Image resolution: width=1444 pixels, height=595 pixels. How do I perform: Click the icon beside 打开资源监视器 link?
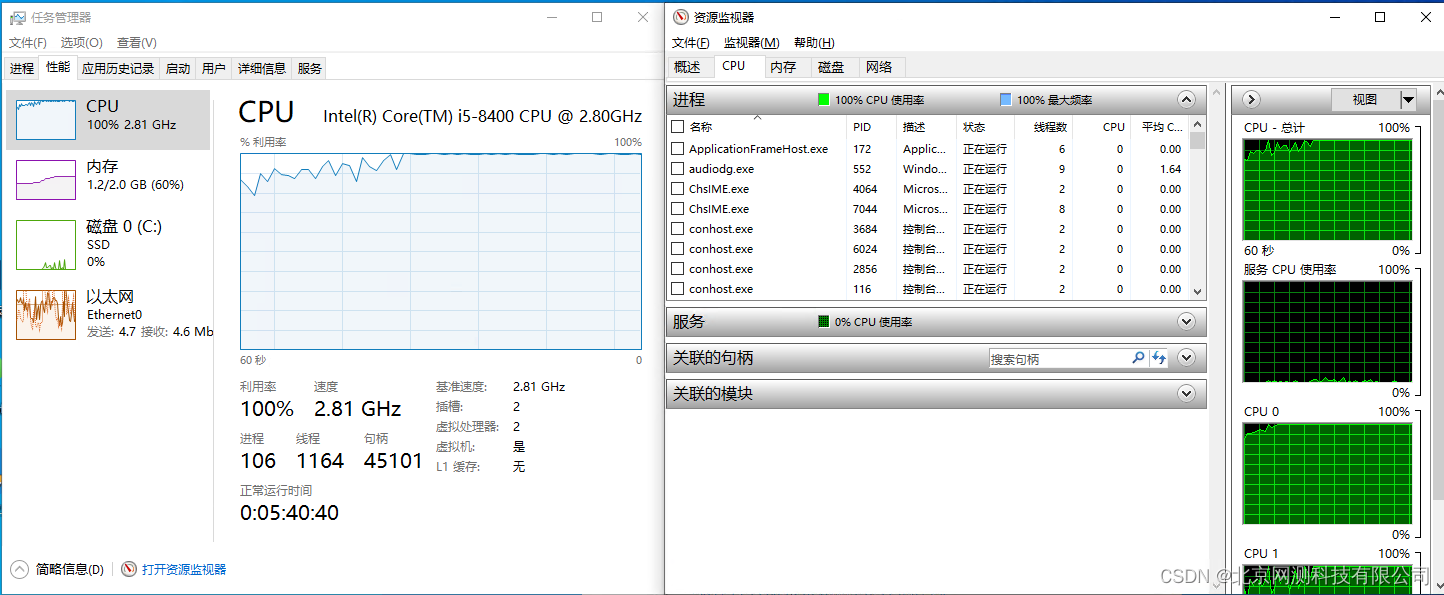coord(129,569)
